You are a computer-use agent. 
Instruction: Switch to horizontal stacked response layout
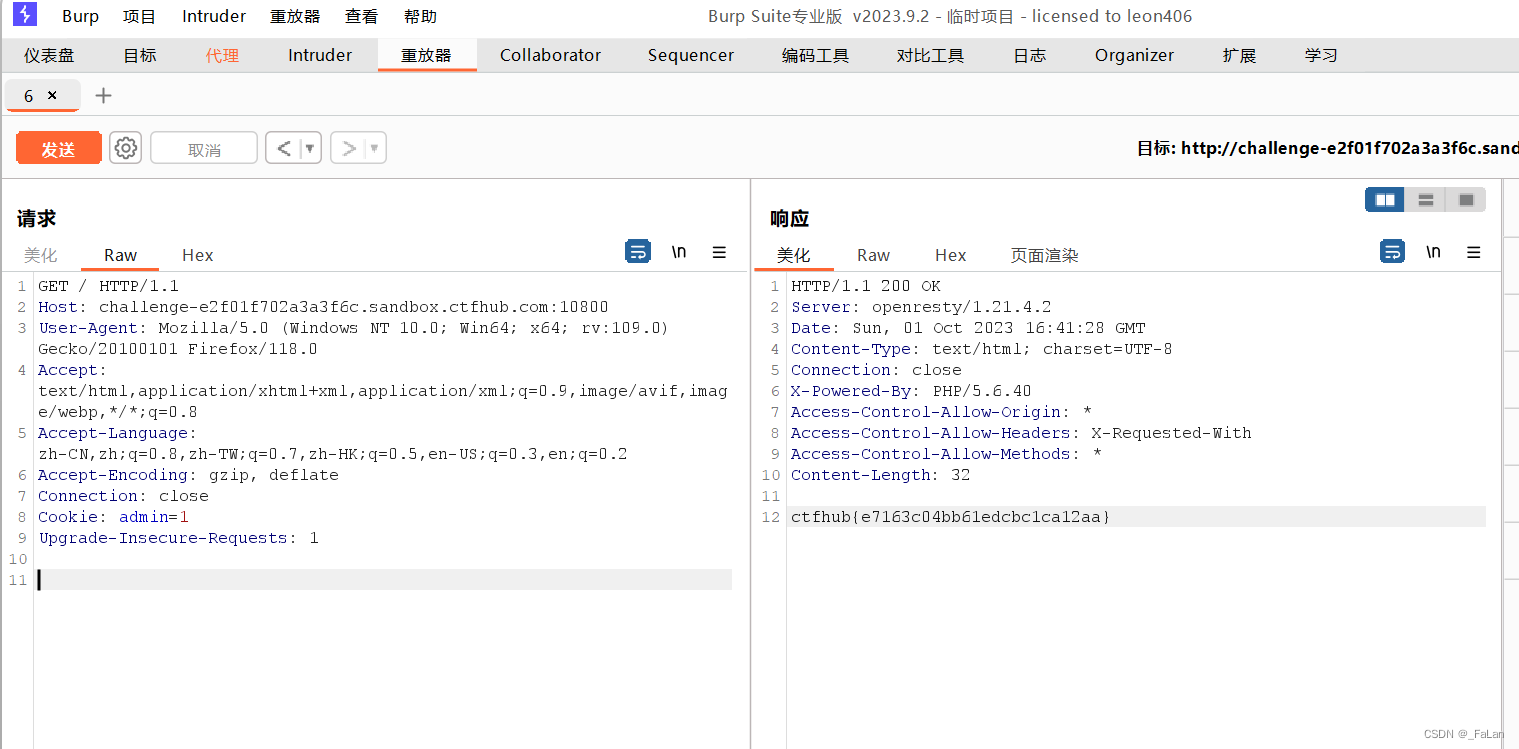coord(1425,199)
